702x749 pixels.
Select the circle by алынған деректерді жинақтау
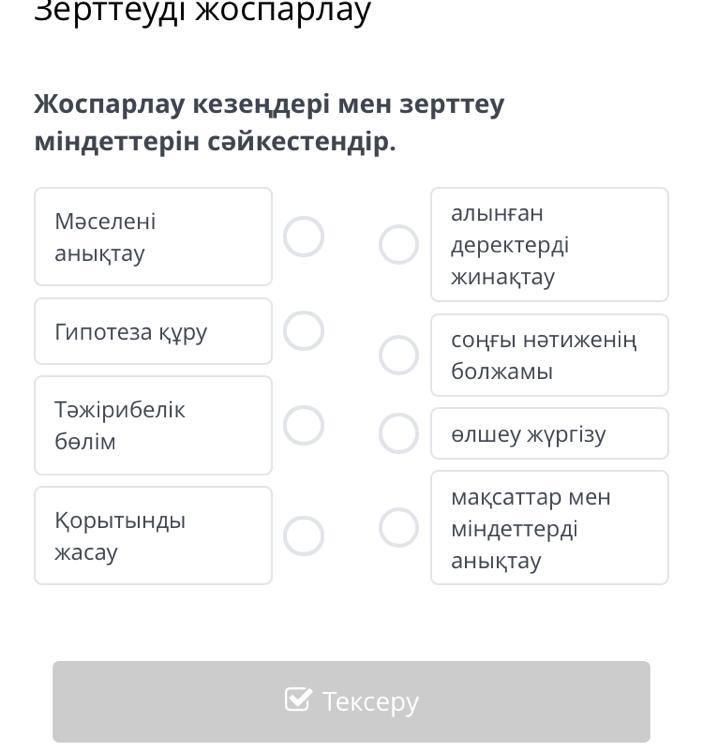[398, 244]
